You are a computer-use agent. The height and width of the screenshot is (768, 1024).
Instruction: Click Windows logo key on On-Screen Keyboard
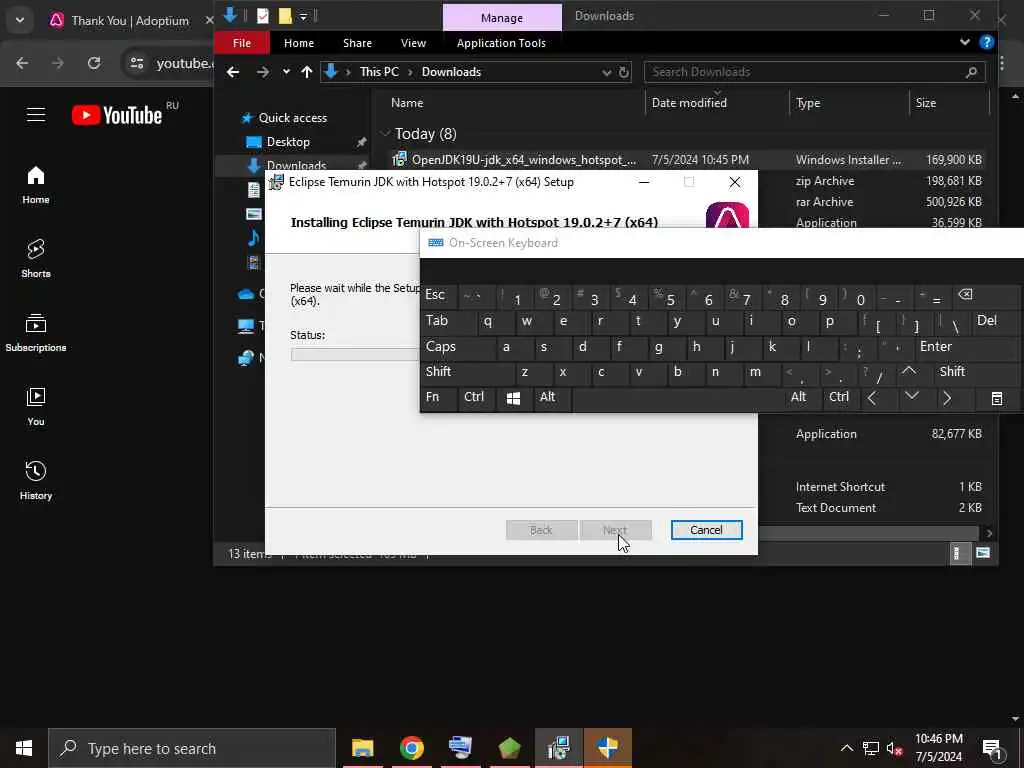(x=515, y=398)
